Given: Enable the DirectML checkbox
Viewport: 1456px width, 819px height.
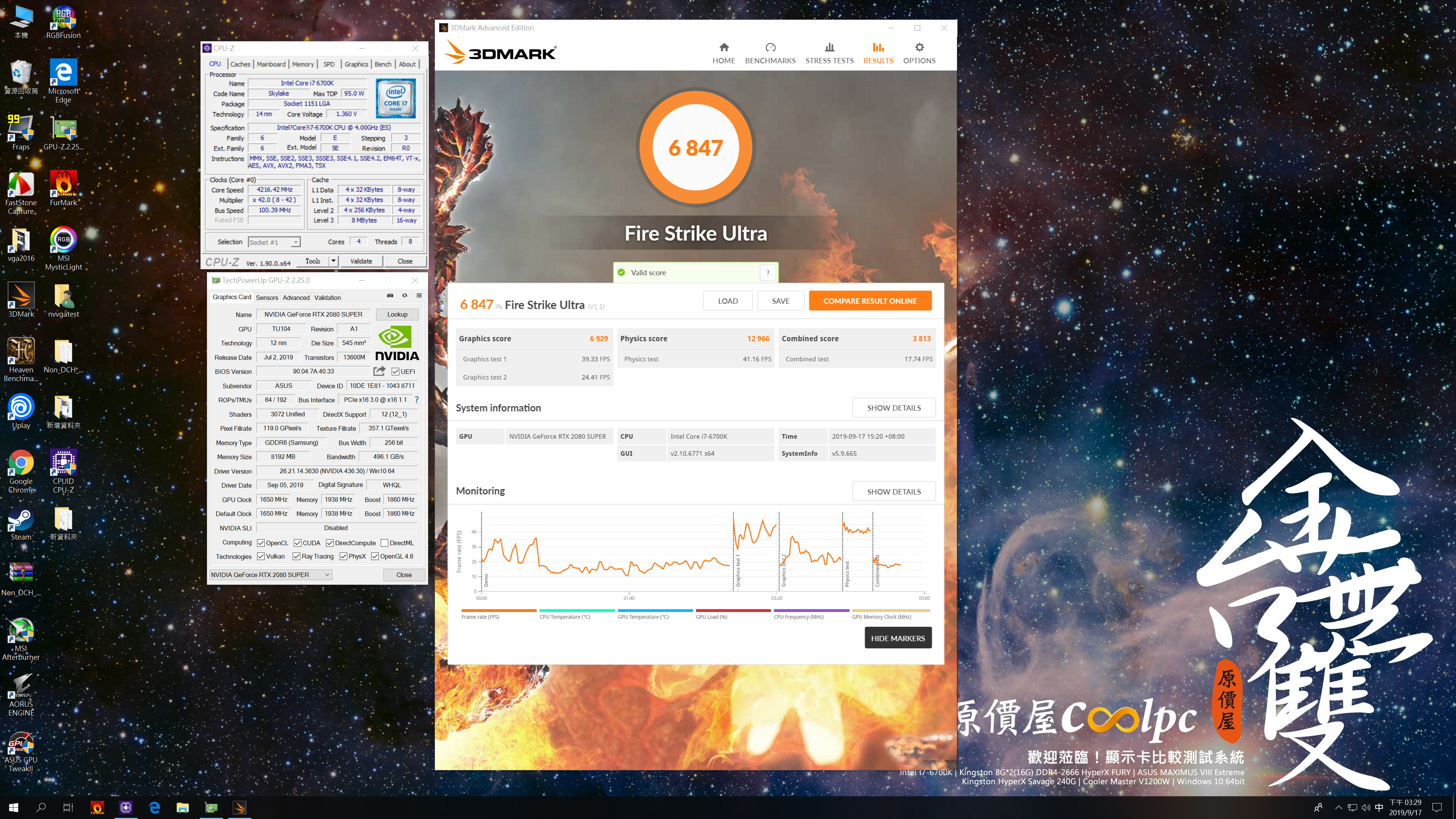Looking at the screenshot, I should point(384,543).
